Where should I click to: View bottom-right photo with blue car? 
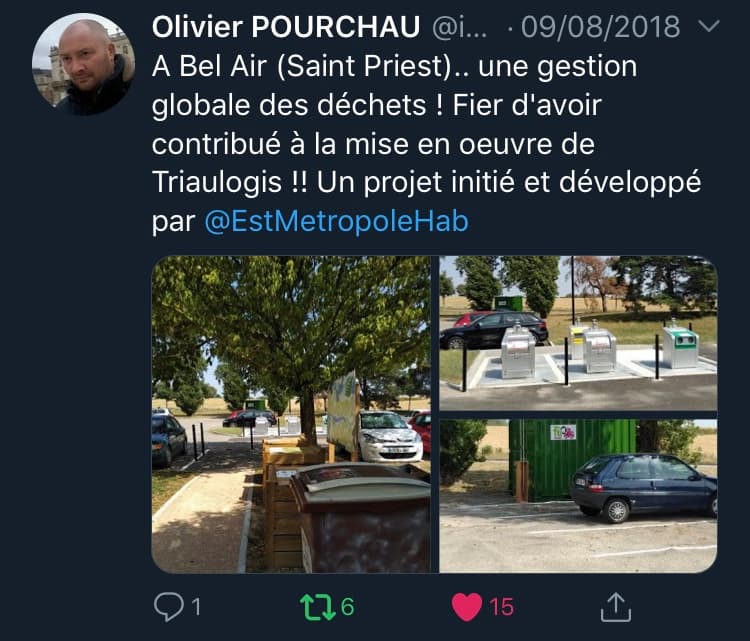[x=578, y=496]
